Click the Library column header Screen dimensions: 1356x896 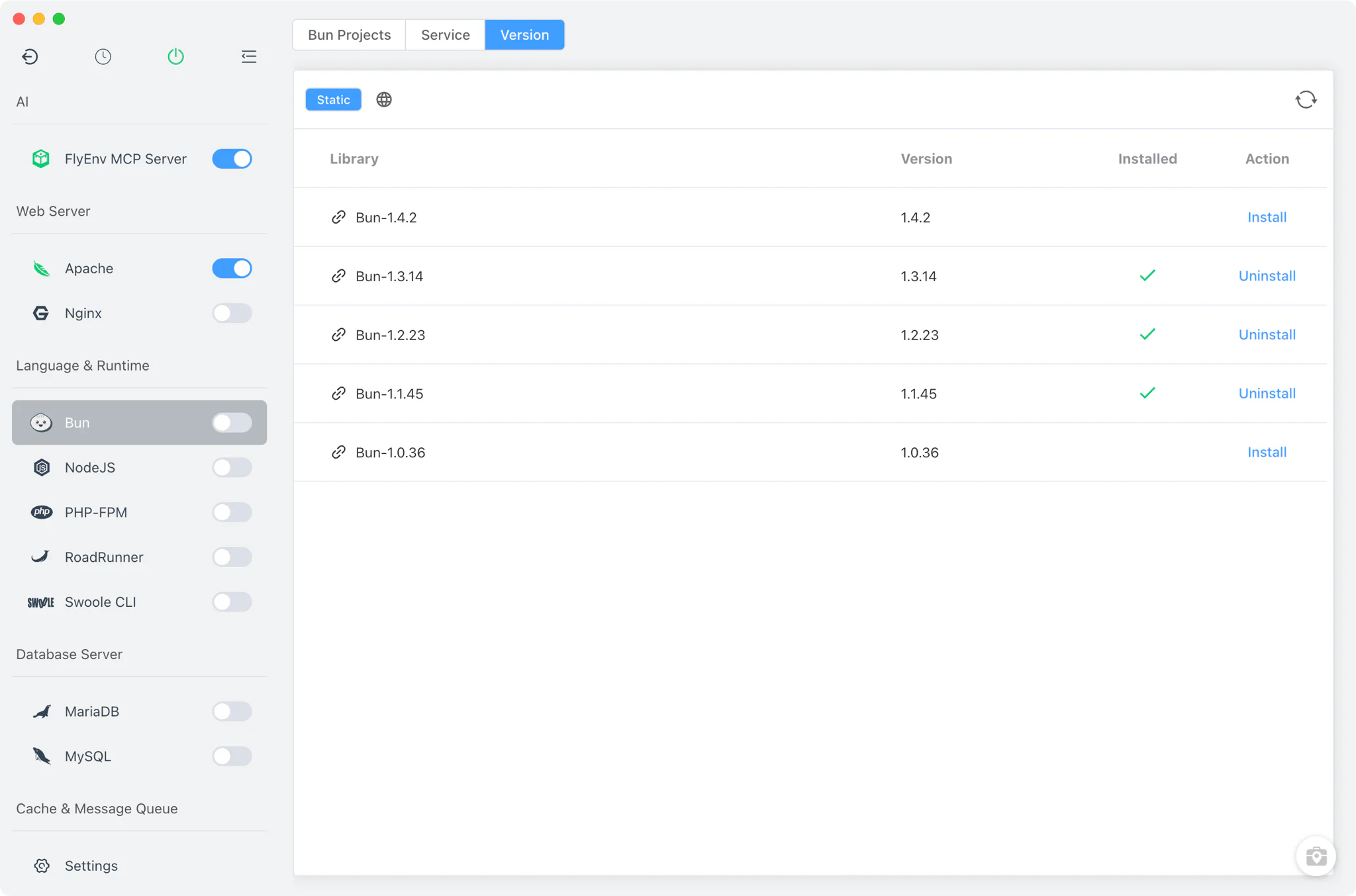[354, 159]
